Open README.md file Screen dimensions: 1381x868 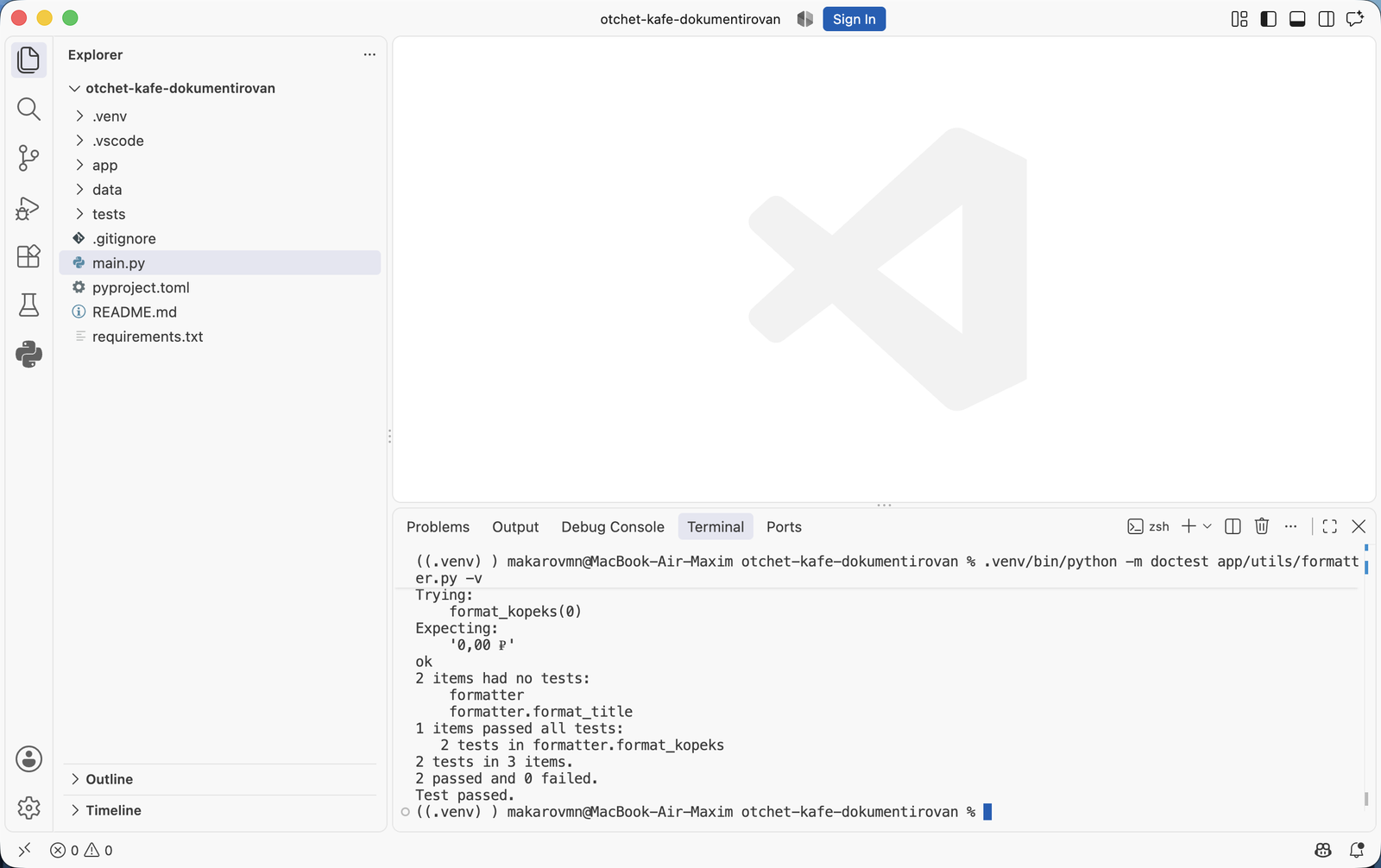(220, 311)
